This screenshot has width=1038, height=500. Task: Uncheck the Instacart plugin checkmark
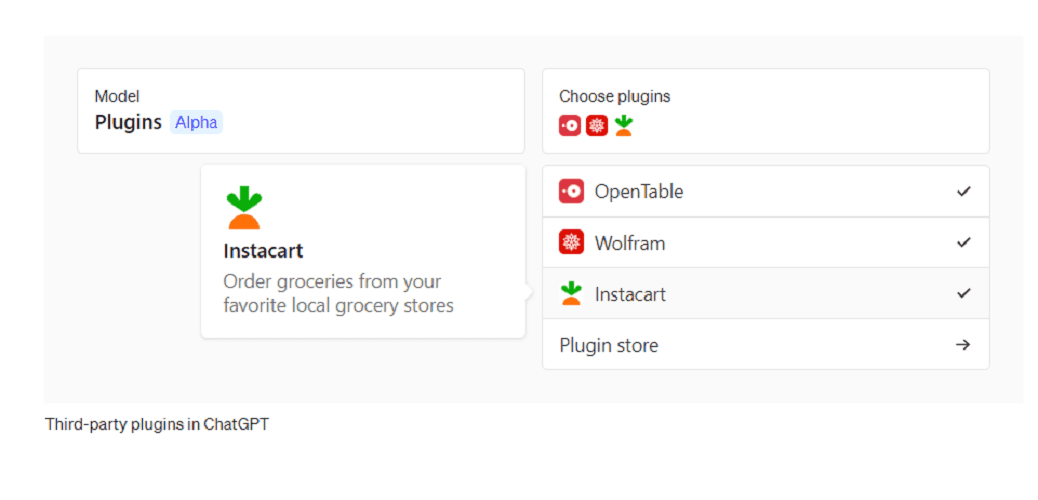coord(963,293)
